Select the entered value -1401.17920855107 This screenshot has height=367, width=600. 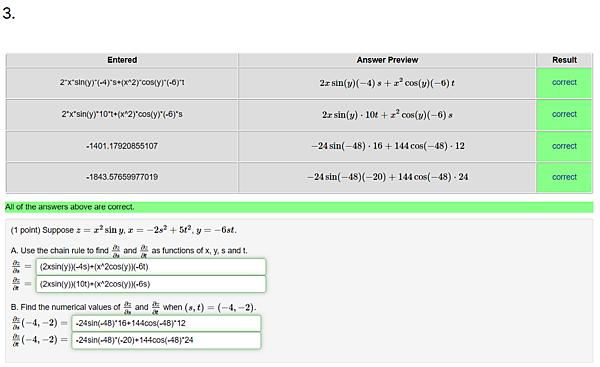click(x=122, y=146)
